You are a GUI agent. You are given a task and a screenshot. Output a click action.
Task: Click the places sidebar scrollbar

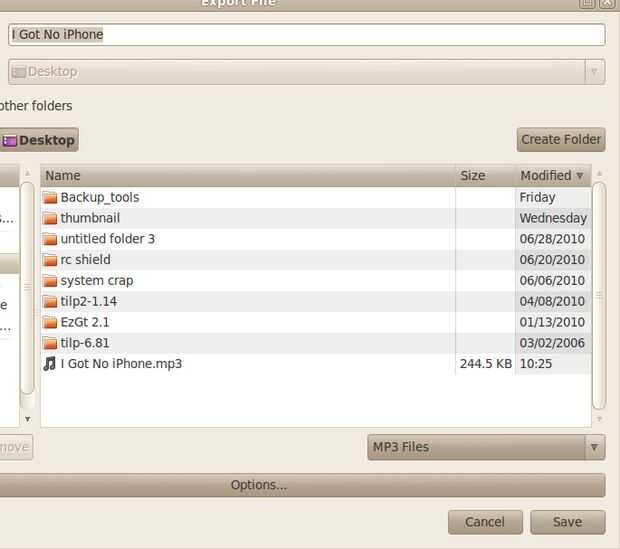pos(27,288)
